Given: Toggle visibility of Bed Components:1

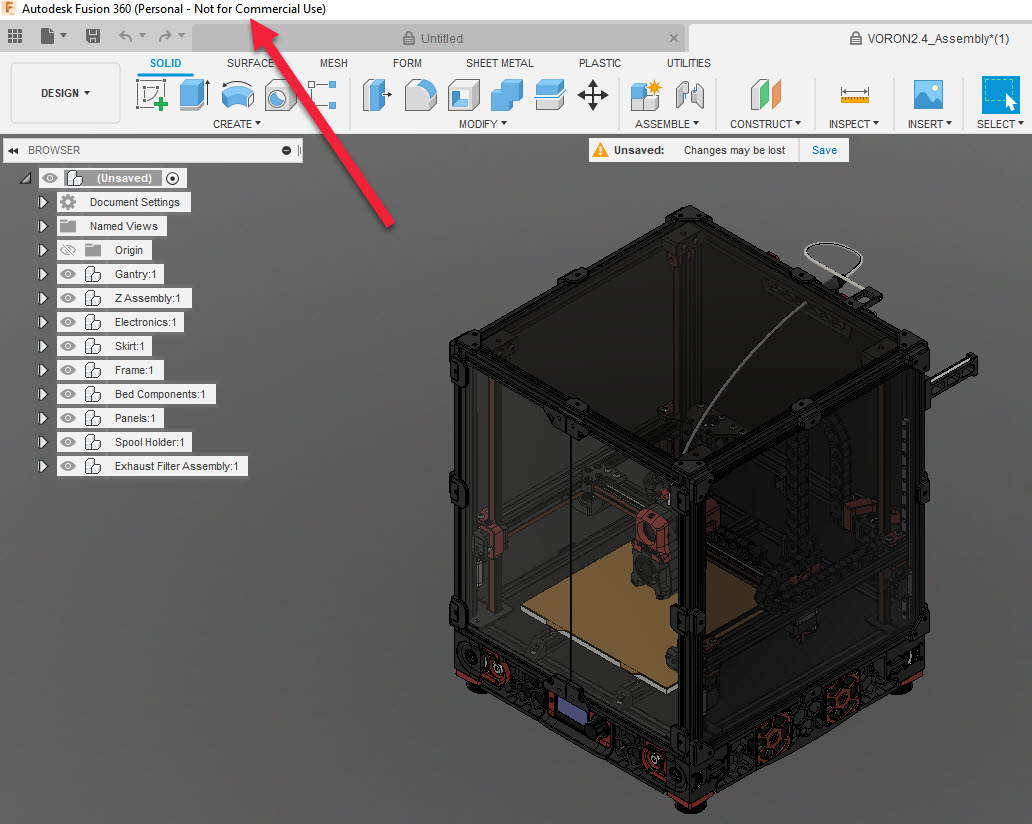Looking at the screenshot, I should tap(67, 394).
